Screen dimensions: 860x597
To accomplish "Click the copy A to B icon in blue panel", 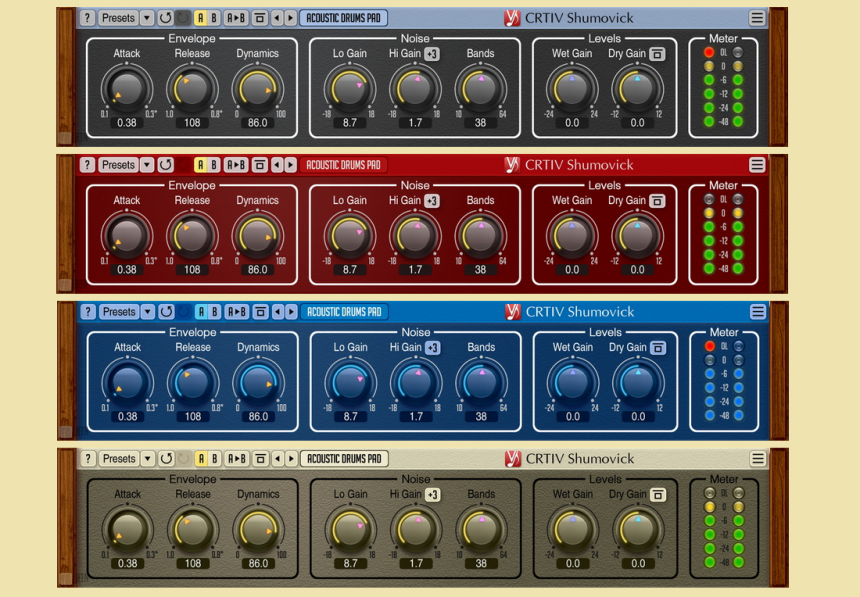I will pos(237,312).
